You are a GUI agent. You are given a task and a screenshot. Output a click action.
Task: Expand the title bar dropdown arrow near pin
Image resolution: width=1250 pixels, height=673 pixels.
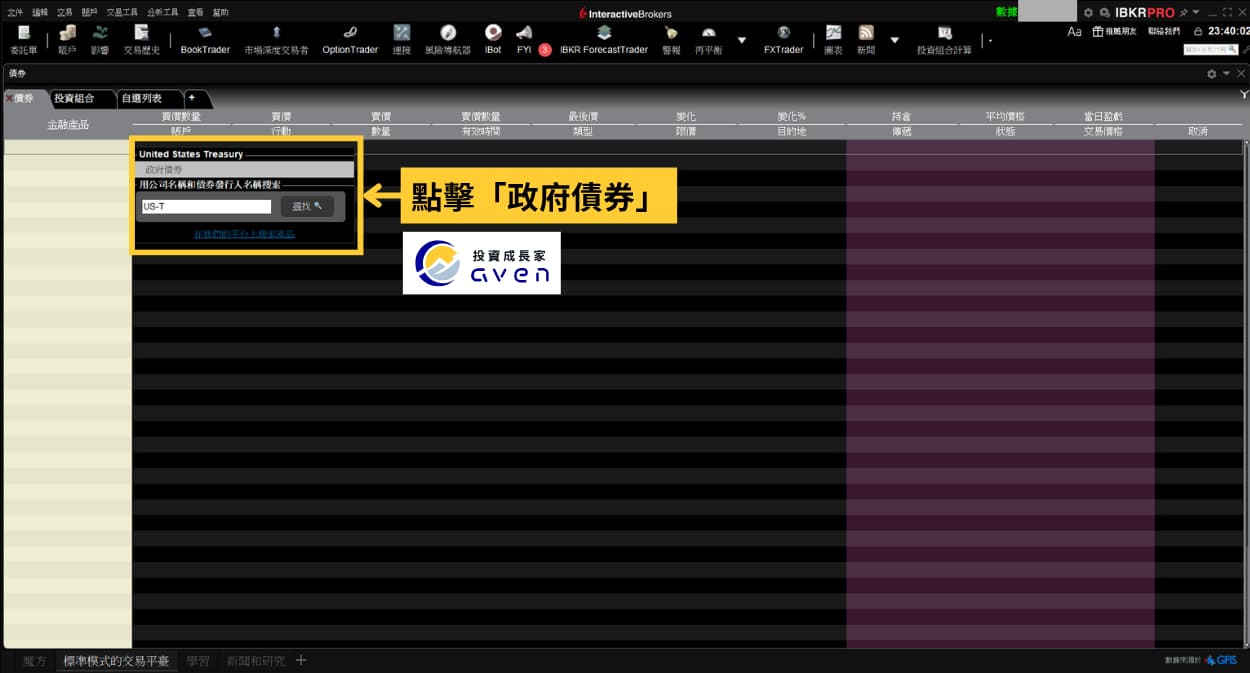[x=1196, y=13]
